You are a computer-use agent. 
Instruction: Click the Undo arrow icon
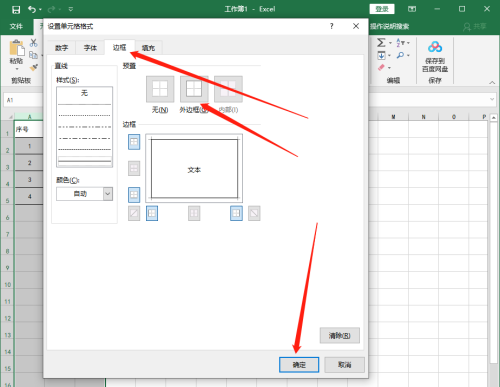point(32,9)
